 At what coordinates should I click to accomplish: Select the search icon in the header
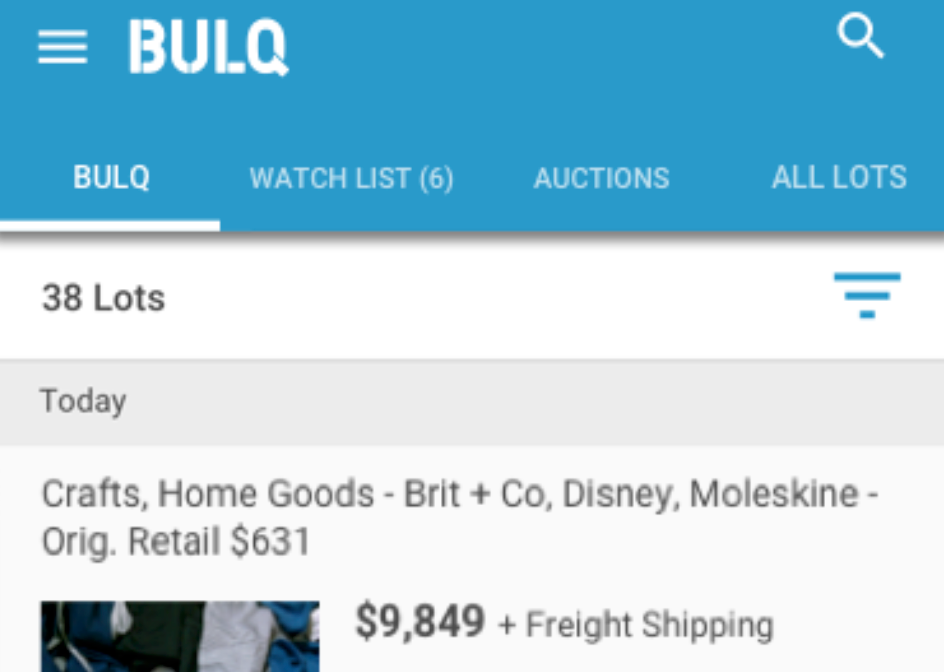click(x=861, y=38)
